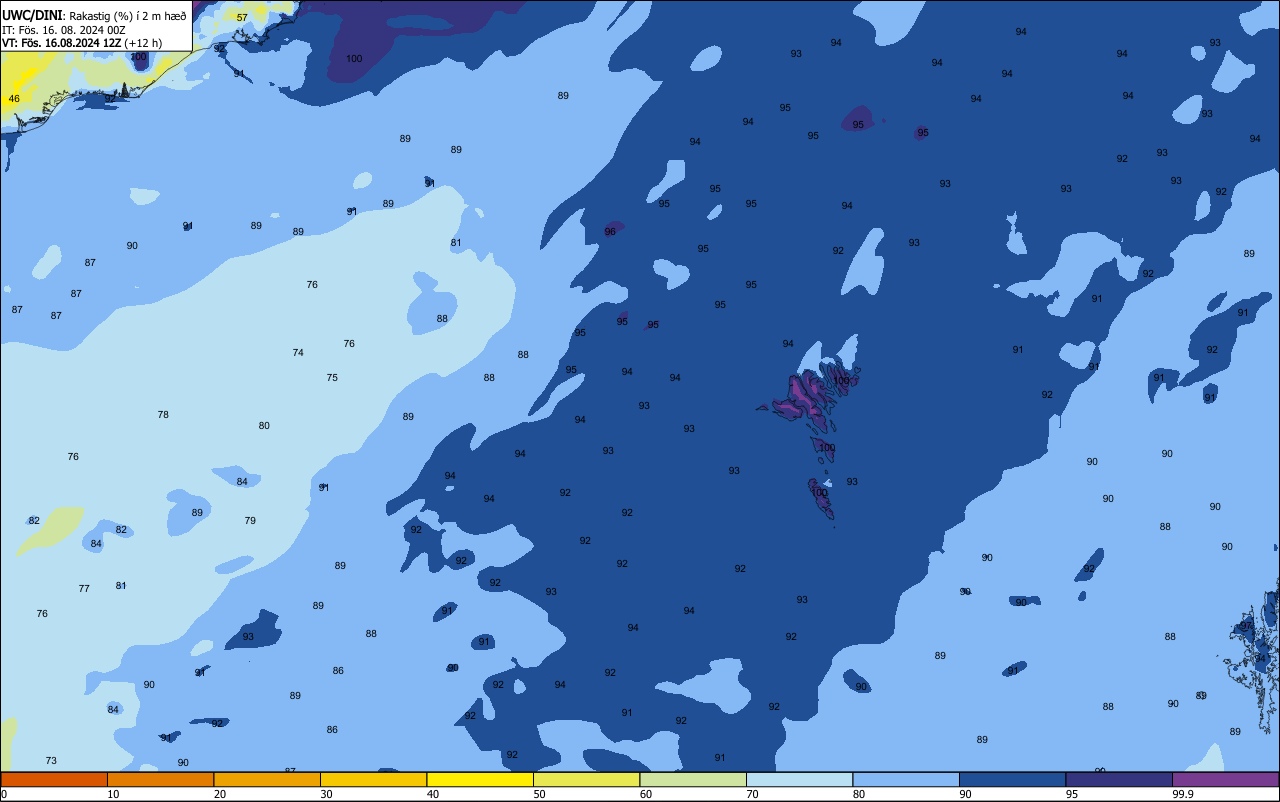1280x802 pixels.
Task: Click the '40' tick label on the color scale
Action: click(432, 794)
